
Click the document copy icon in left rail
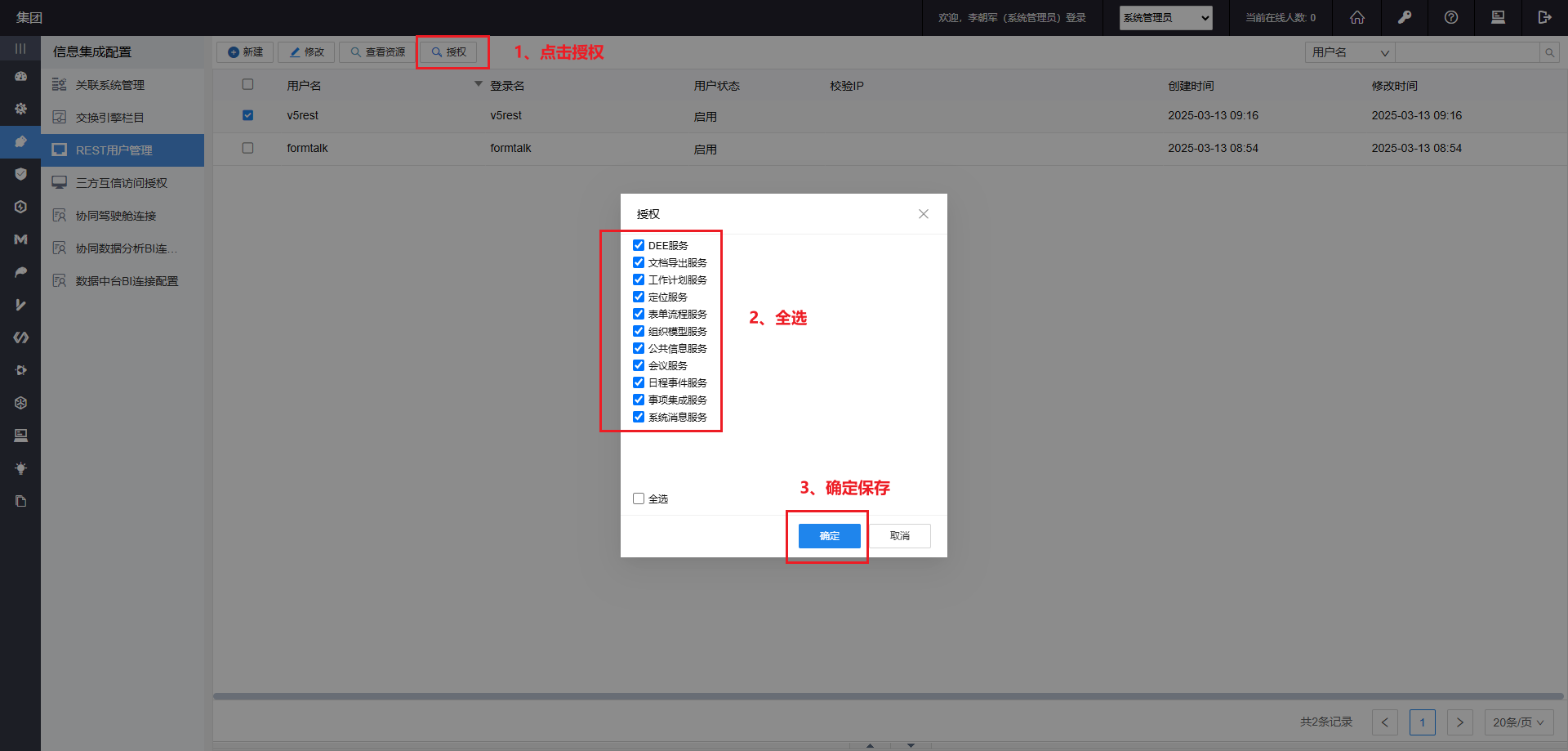[20, 501]
